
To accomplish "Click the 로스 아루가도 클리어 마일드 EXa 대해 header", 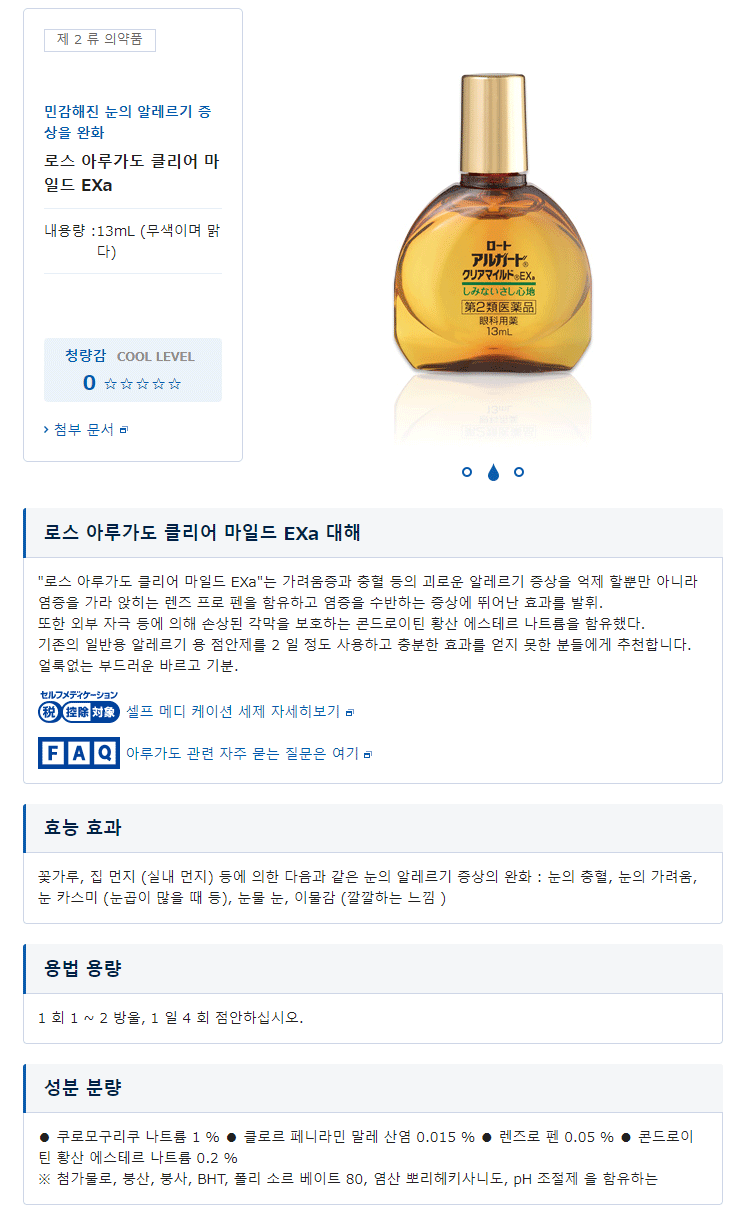I will click(373, 532).
